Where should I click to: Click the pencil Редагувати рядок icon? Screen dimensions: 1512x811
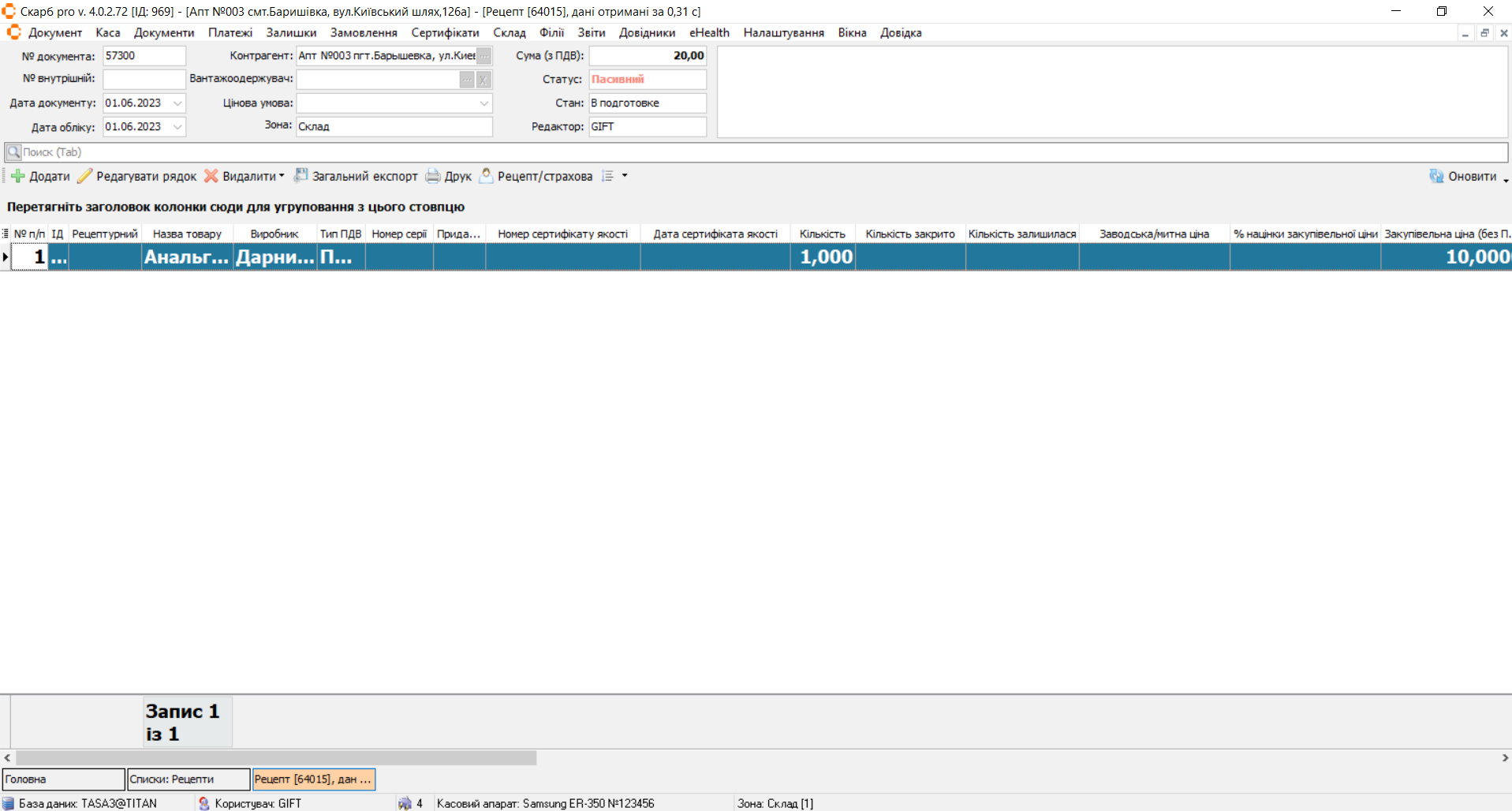pyautogui.click(x=84, y=176)
